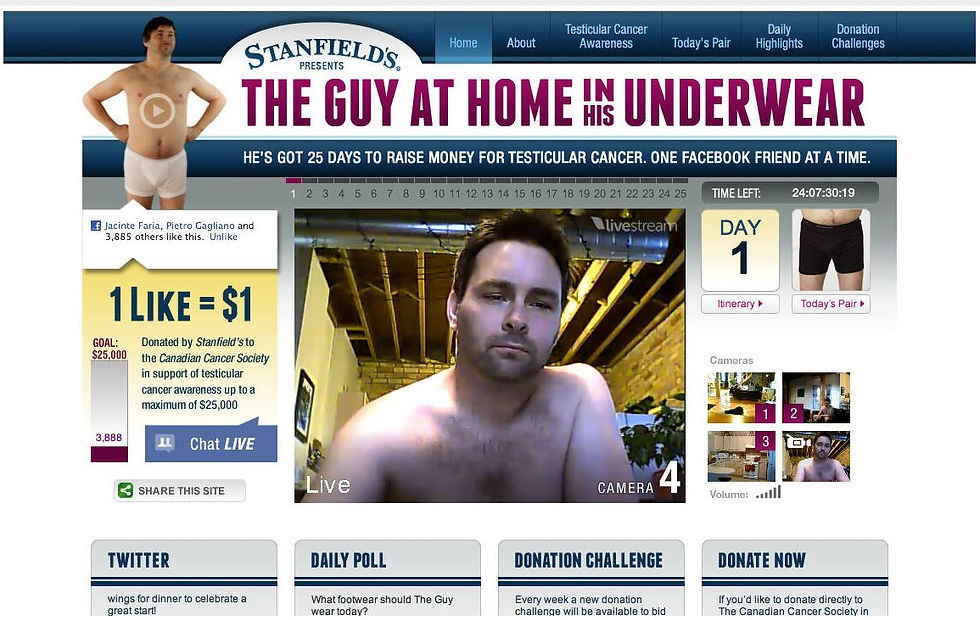
Task: Select day 13 on the timeline
Action: [487, 194]
